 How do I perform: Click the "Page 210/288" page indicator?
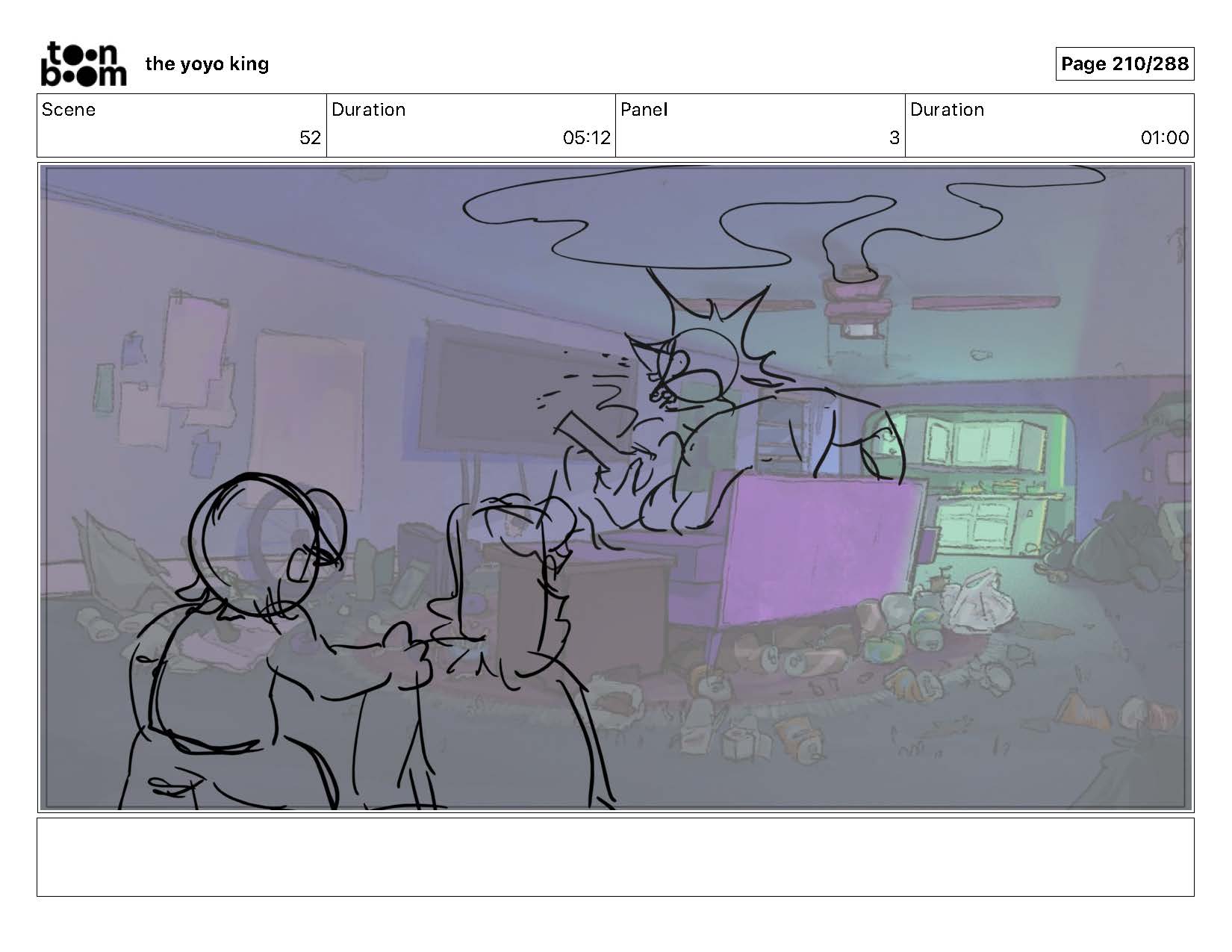click(x=1124, y=63)
